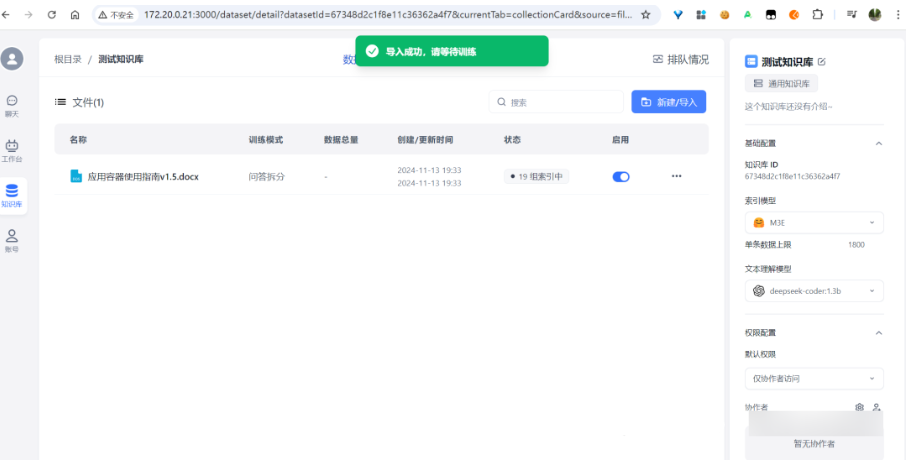This screenshot has width=906, height=461.
Task: Click the 1800 data limit value
Action: tap(856, 245)
